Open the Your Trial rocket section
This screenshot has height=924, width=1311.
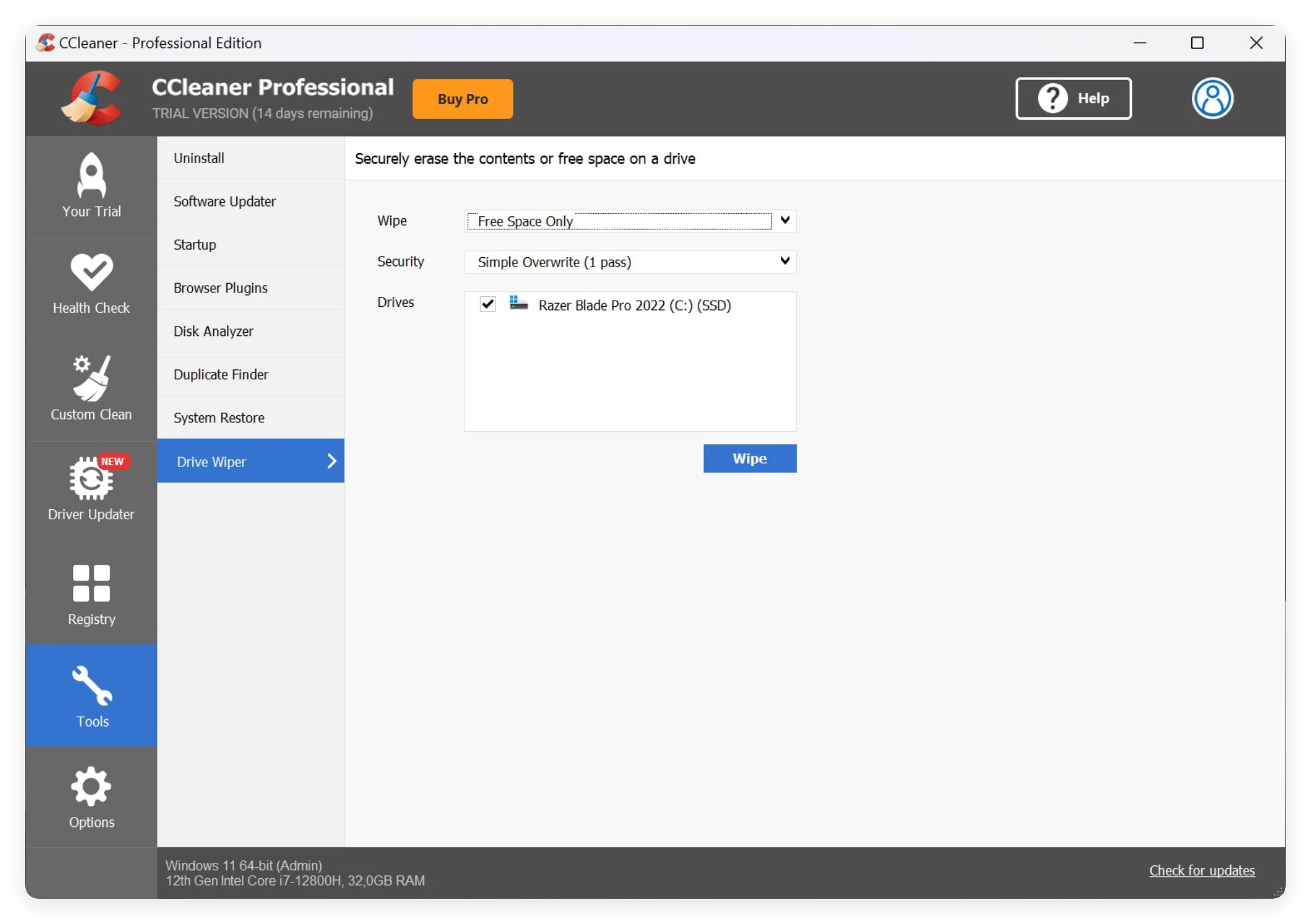(91, 187)
